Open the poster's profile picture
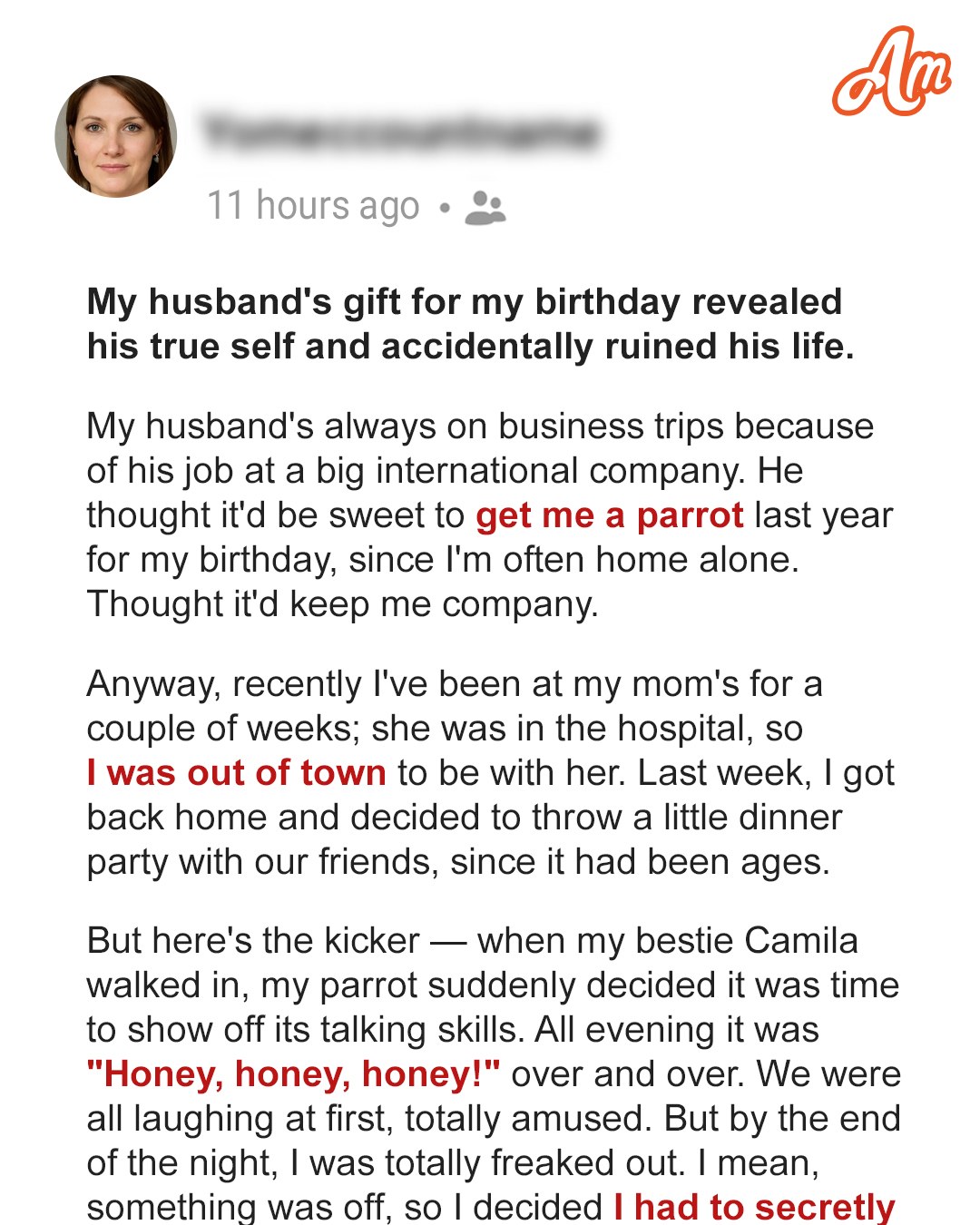This screenshot has width=980, height=1225. click(116, 136)
